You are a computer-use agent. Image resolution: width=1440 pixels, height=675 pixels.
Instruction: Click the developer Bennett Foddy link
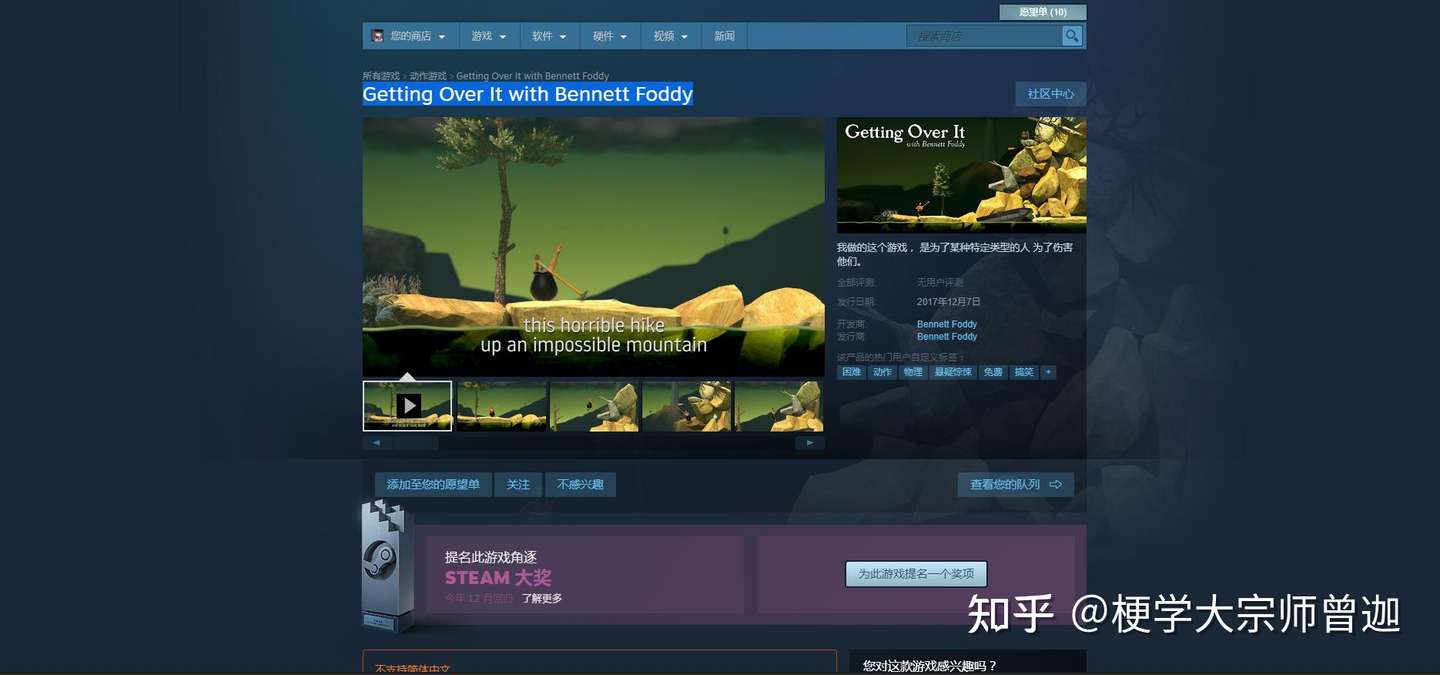pos(947,324)
